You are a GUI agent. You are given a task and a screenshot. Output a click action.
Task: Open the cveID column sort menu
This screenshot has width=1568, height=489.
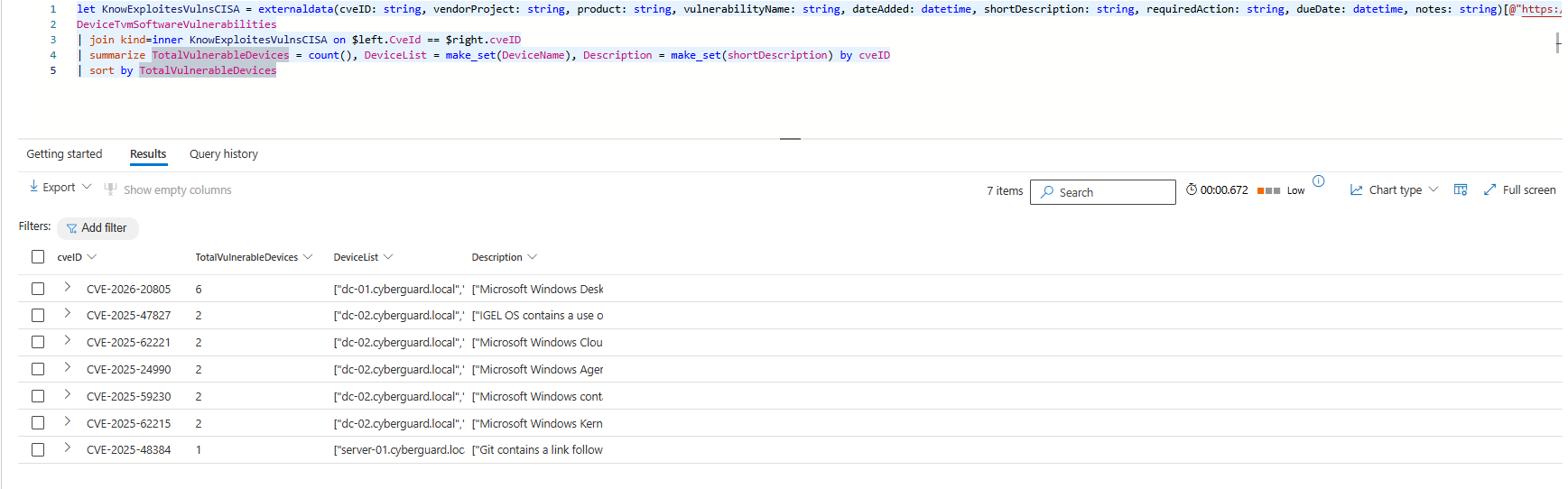tap(92, 257)
